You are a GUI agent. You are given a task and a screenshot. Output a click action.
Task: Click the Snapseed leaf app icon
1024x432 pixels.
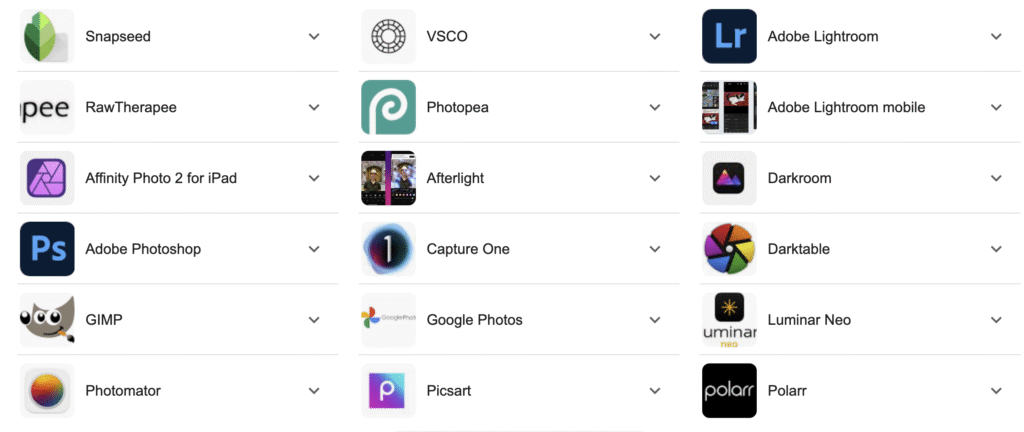coord(47,36)
